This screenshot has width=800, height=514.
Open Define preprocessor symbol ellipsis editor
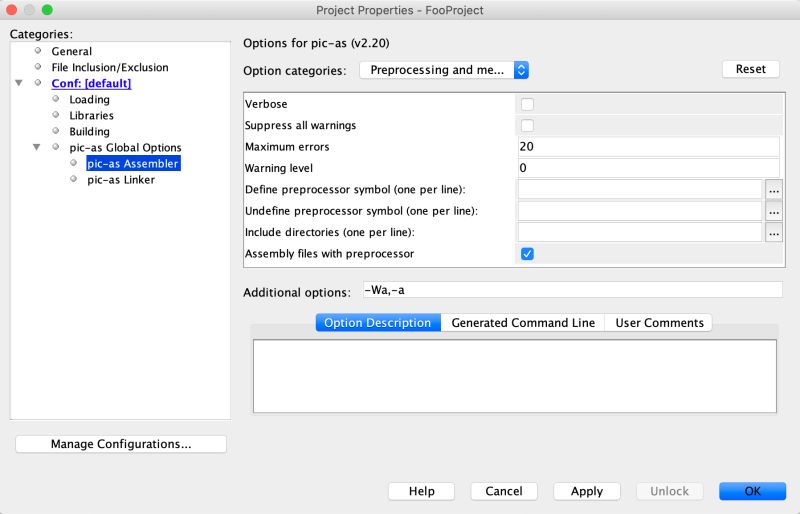(x=773, y=190)
